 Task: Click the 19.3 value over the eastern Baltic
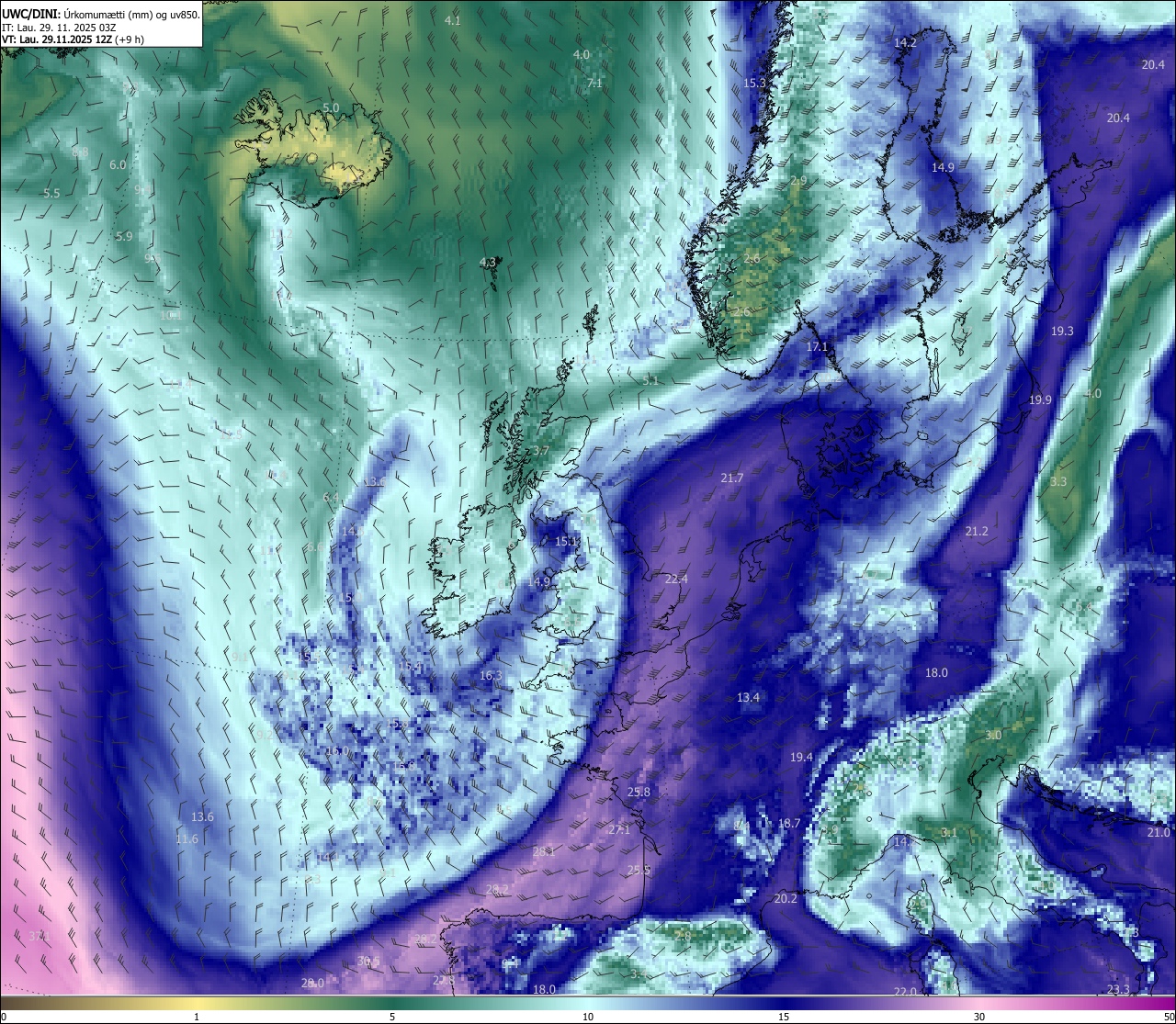[x=1062, y=331]
